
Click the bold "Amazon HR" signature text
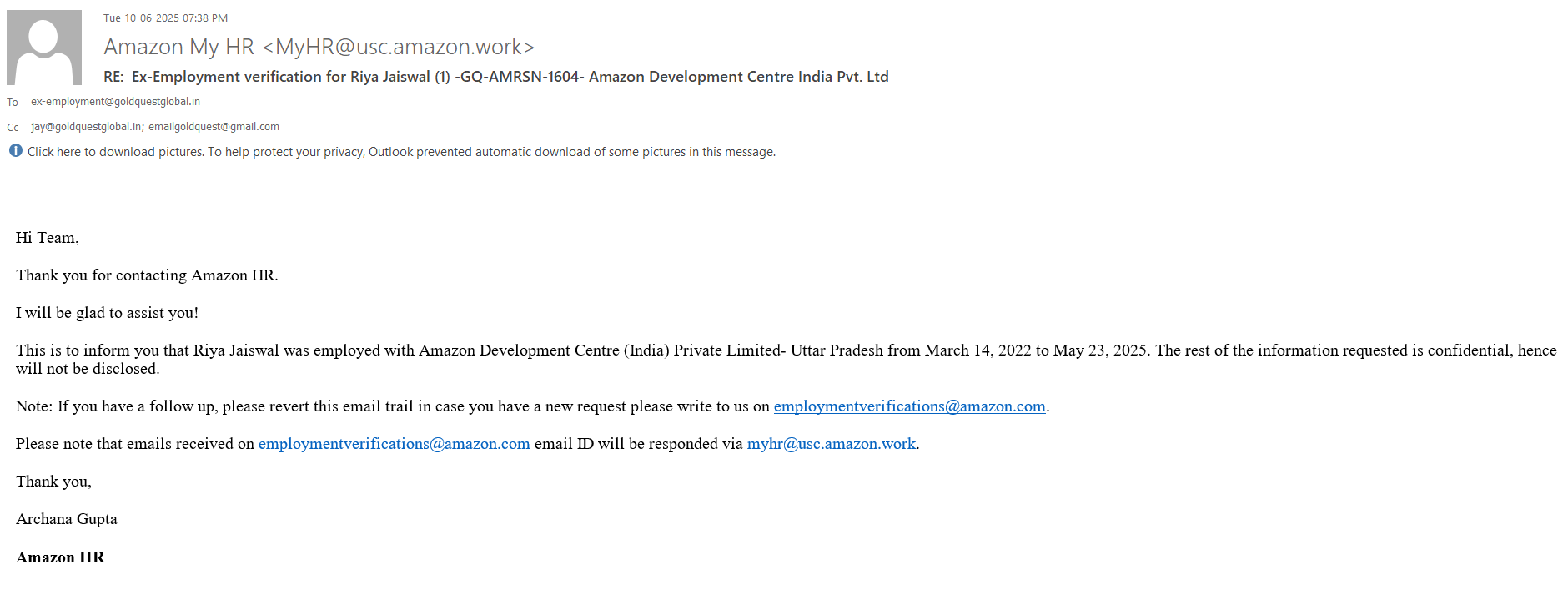pos(60,557)
